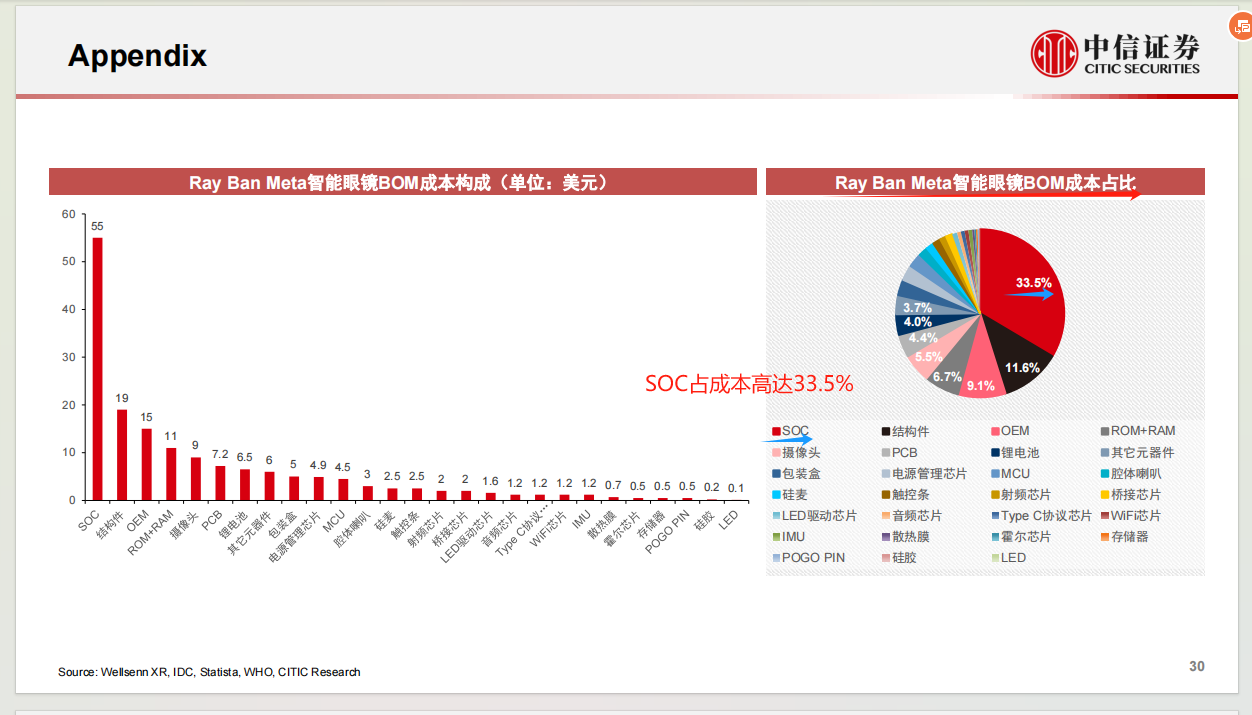This screenshot has height=715, width=1252.
Task: Click the y-axis tick label 30
Action: [68, 357]
